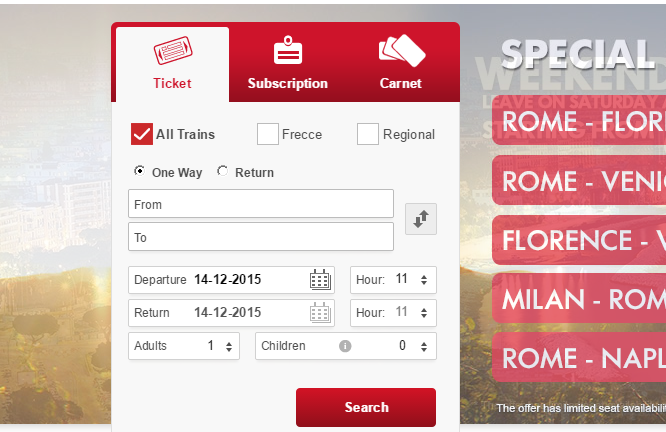Select the One Way radio button

tap(139, 172)
